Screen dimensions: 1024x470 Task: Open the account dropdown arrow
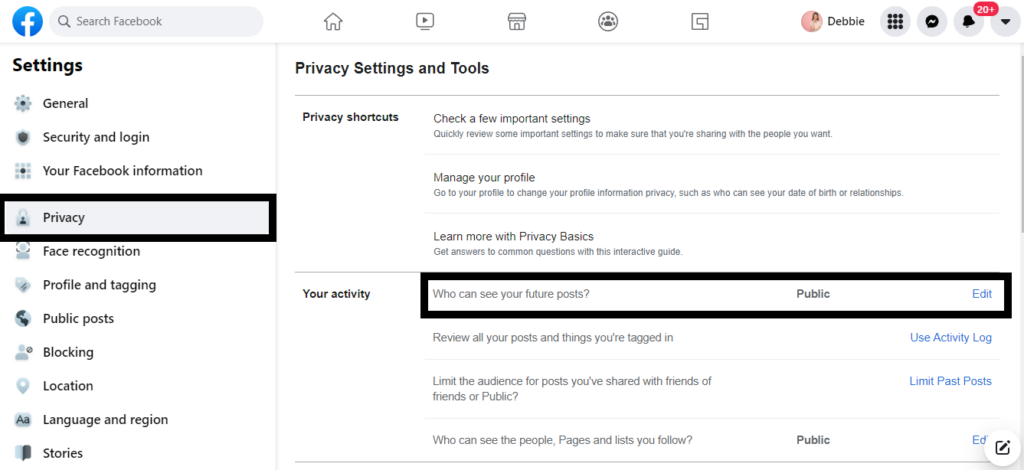(x=1005, y=22)
